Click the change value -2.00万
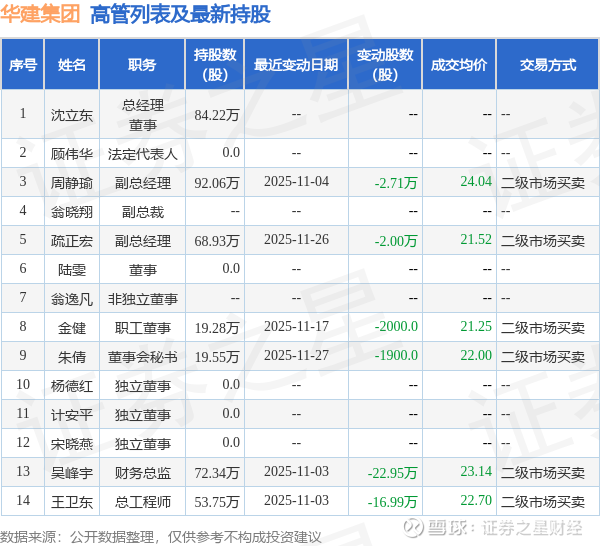 point(396,241)
